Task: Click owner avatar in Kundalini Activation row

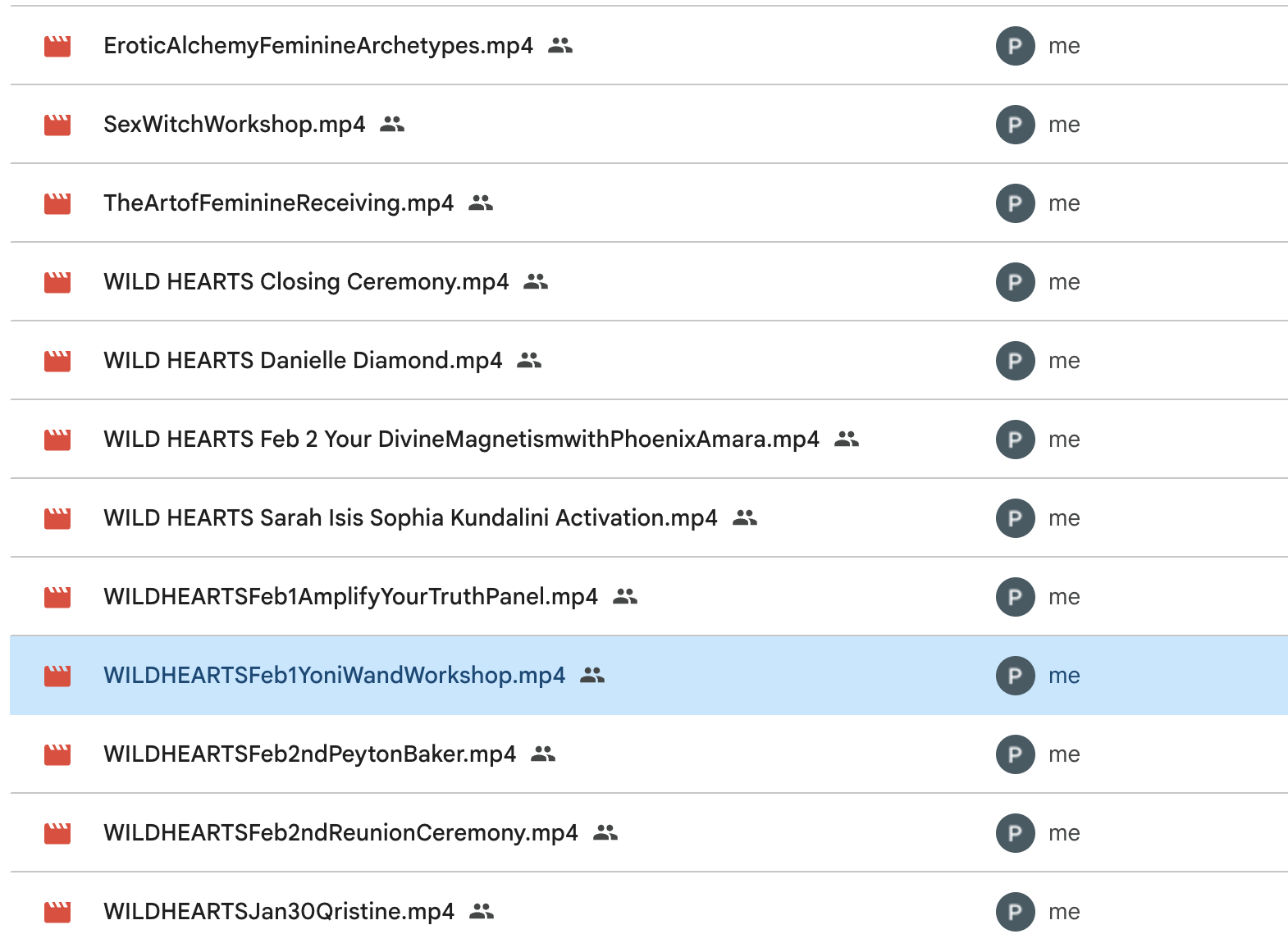Action: pyautogui.click(x=1016, y=518)
